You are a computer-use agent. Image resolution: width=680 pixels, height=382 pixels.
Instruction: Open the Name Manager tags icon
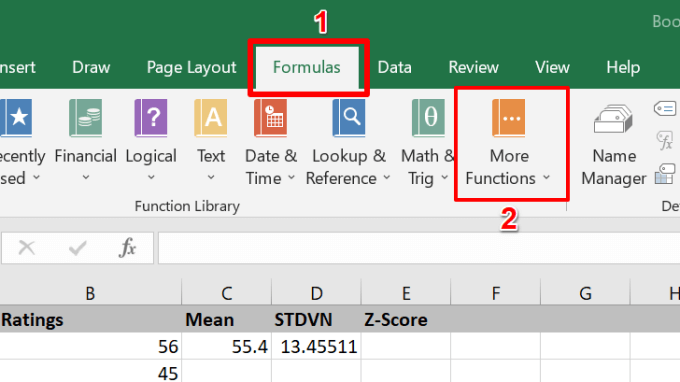coord(613,118)
